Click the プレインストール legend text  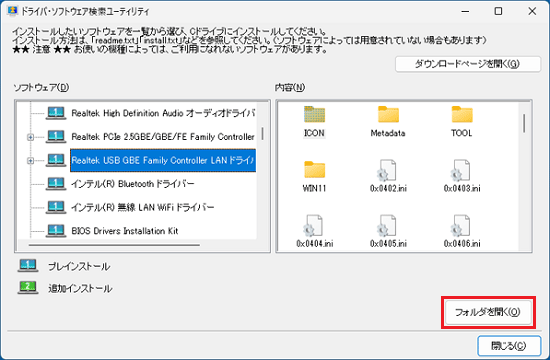click(x=79, y=267)
